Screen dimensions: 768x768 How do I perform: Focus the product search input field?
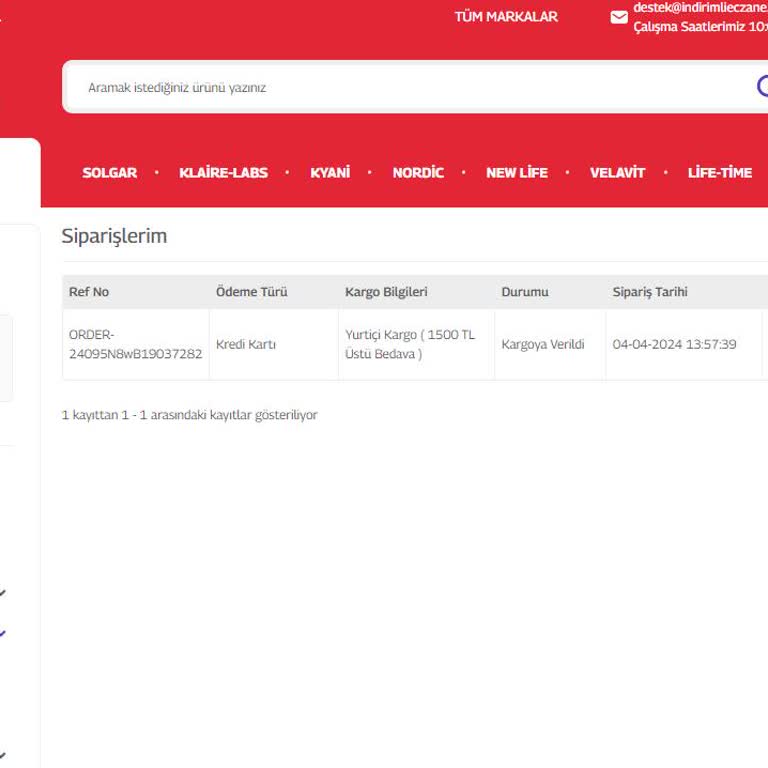click(x=400, y=87)
